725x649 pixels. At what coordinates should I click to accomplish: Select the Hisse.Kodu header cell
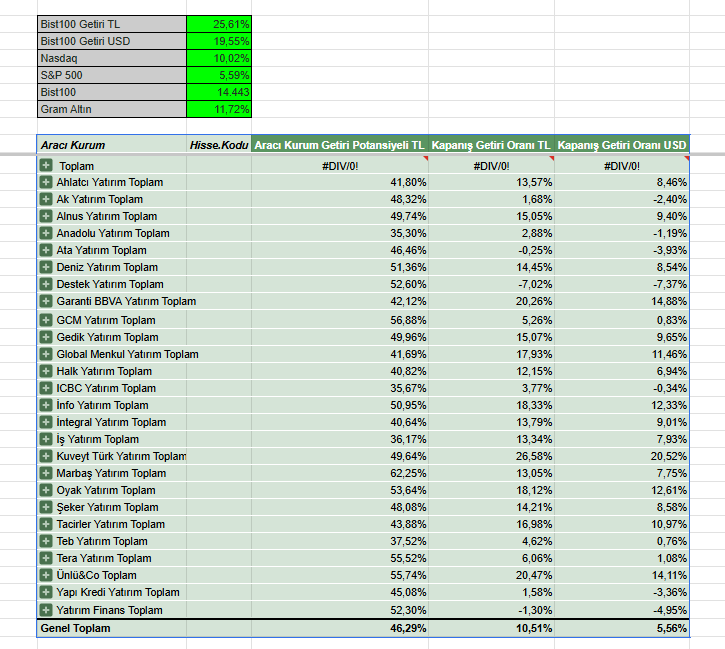(219, 145)
